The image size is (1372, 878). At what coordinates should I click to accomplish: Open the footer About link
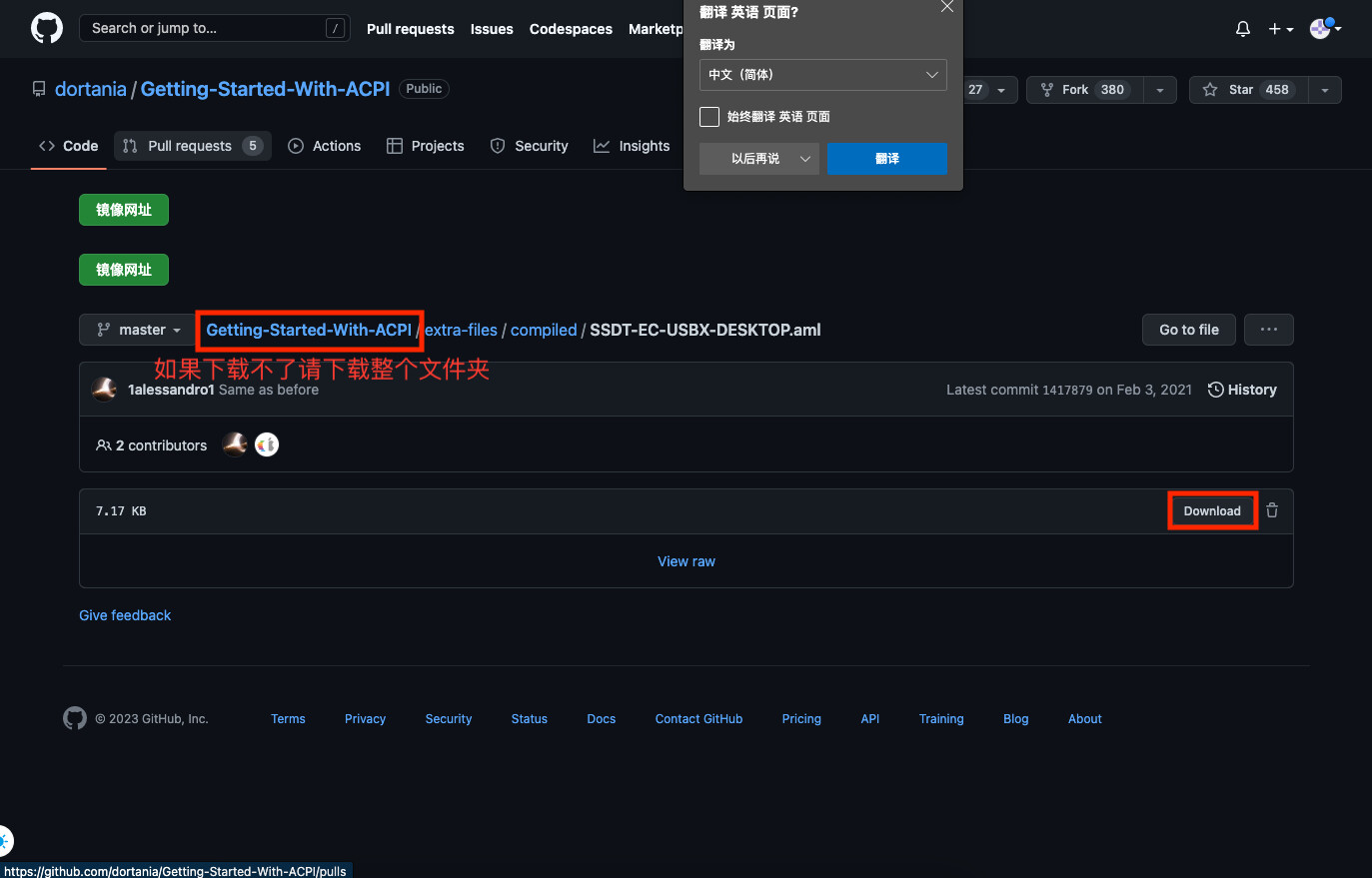[x=1085, y=719]
